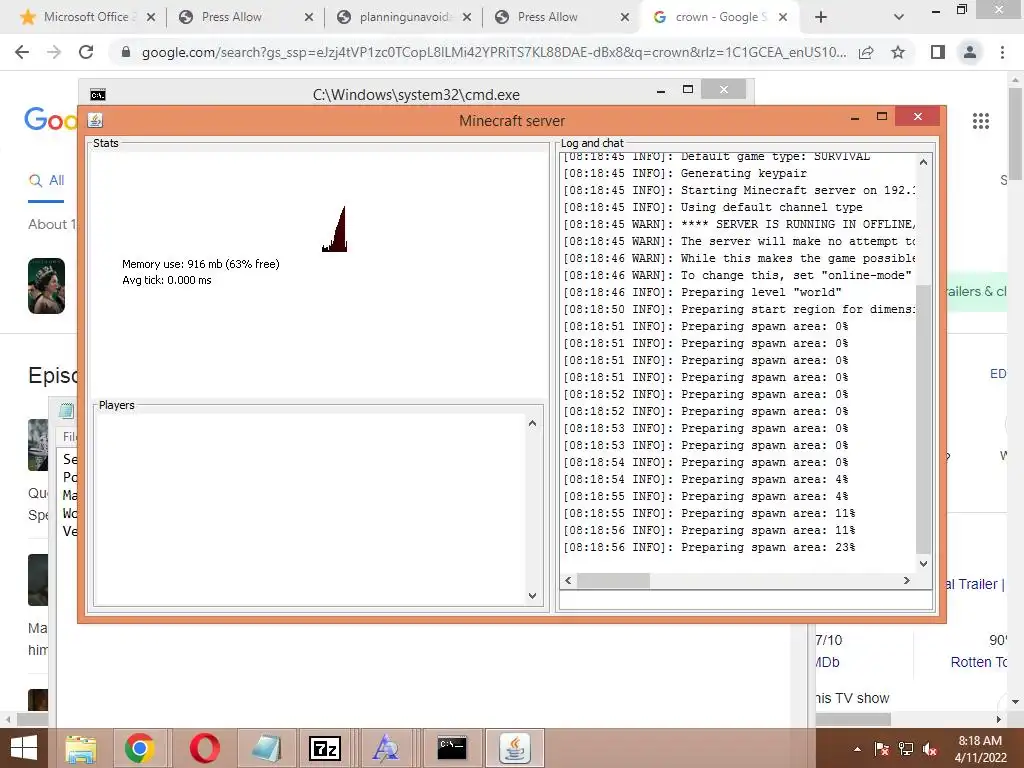Viewport: 1024px width, 768px height.
Task: Click the log horizontal scrollbar thumb
Action: pyautogui.click(x=613, y=581)
